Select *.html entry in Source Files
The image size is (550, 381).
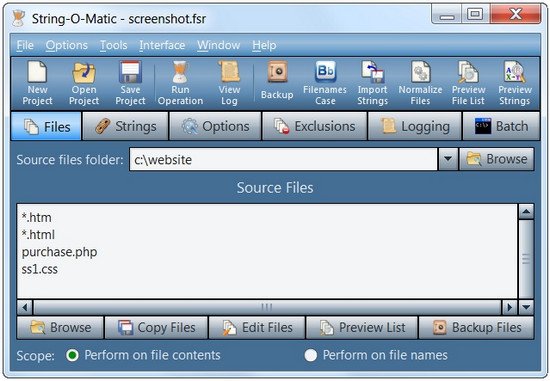tap(38, 235)
